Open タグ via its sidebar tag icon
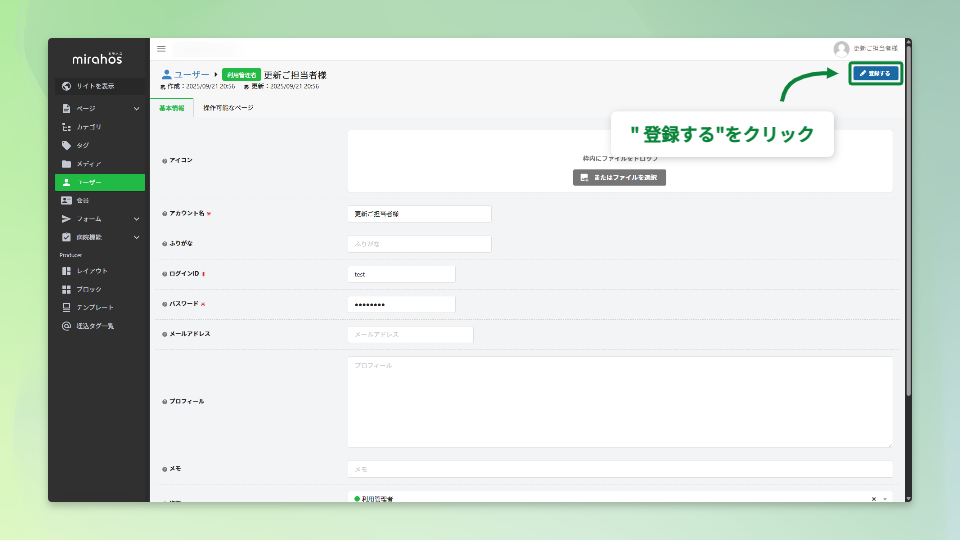Screen dimensions: 960x540 coord(66,145)
